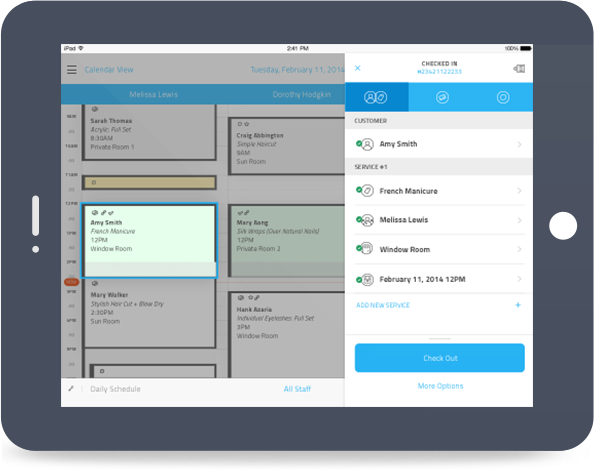Image resolution: width=594 pixels, height=470 pixels.
Task: Open the circular target tab icon
Action: pos(503,97)
